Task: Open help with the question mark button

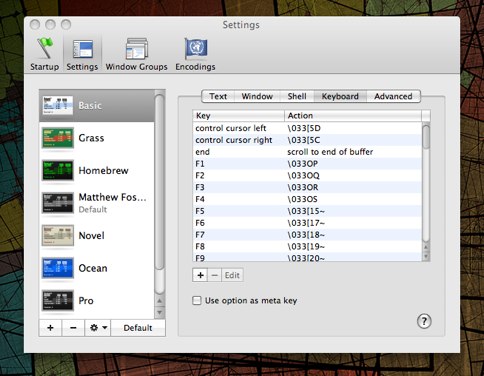Action: tap(424, 321)
